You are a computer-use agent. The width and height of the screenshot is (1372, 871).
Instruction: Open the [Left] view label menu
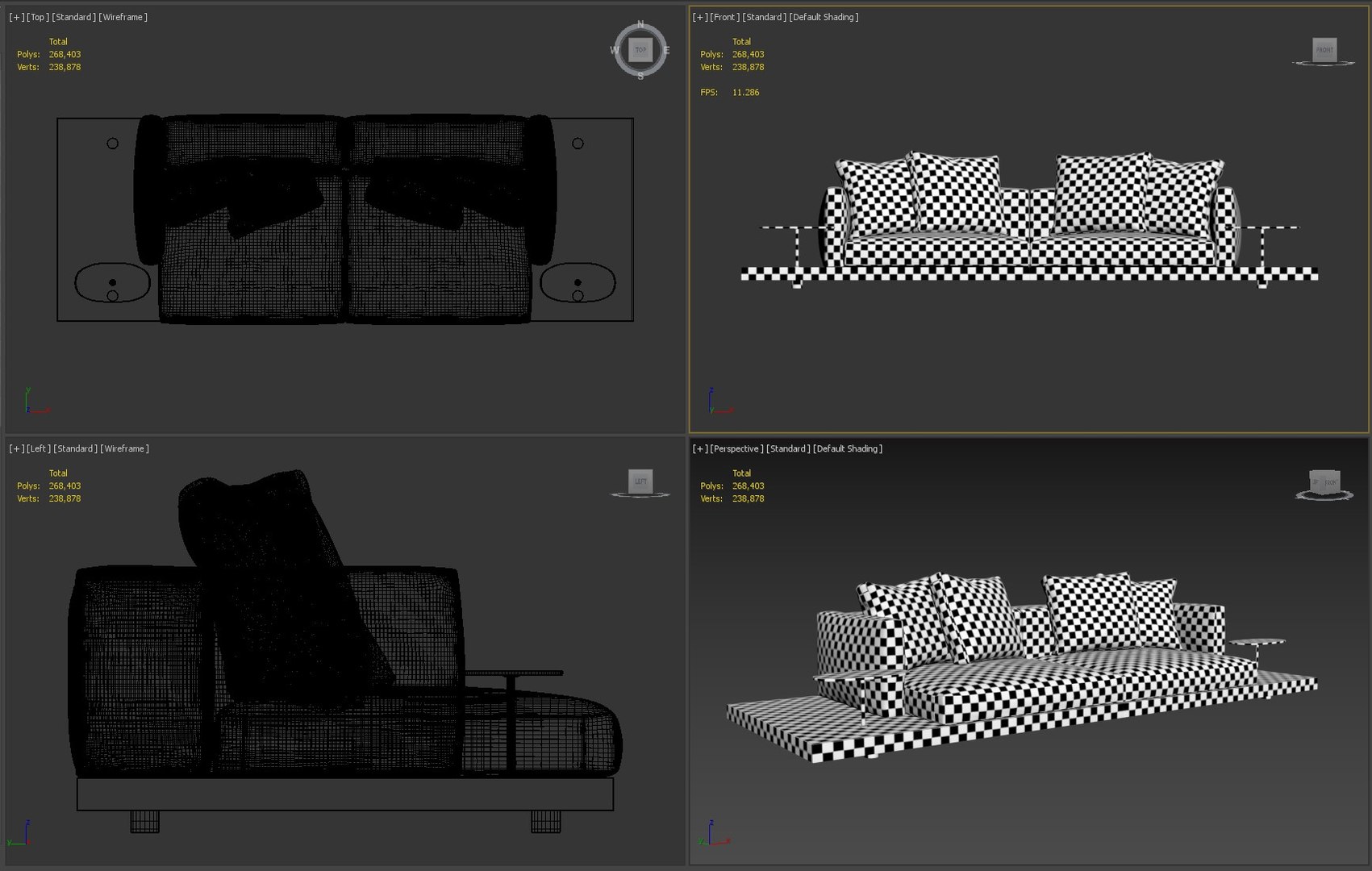click(x=38, y=448)
